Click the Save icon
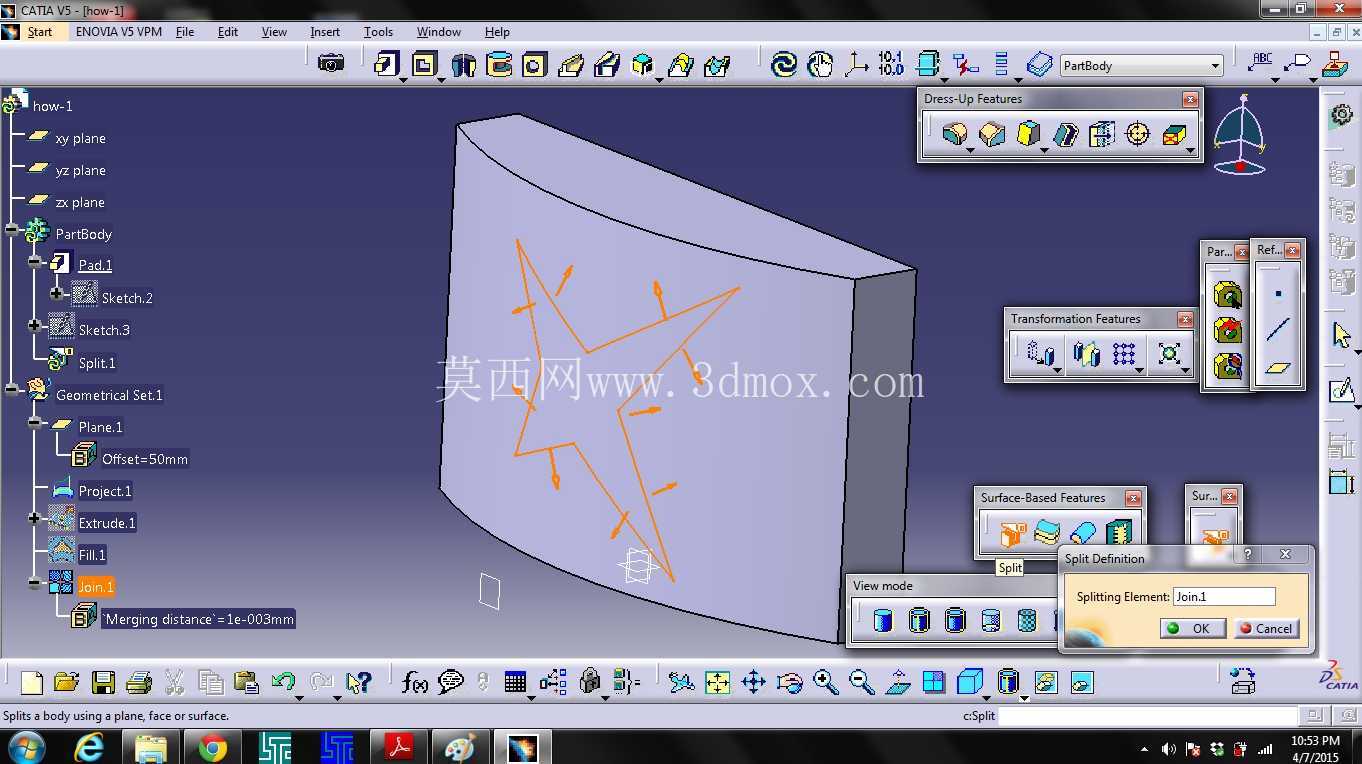Viewport: 1362px width, 764px height. 103,682
